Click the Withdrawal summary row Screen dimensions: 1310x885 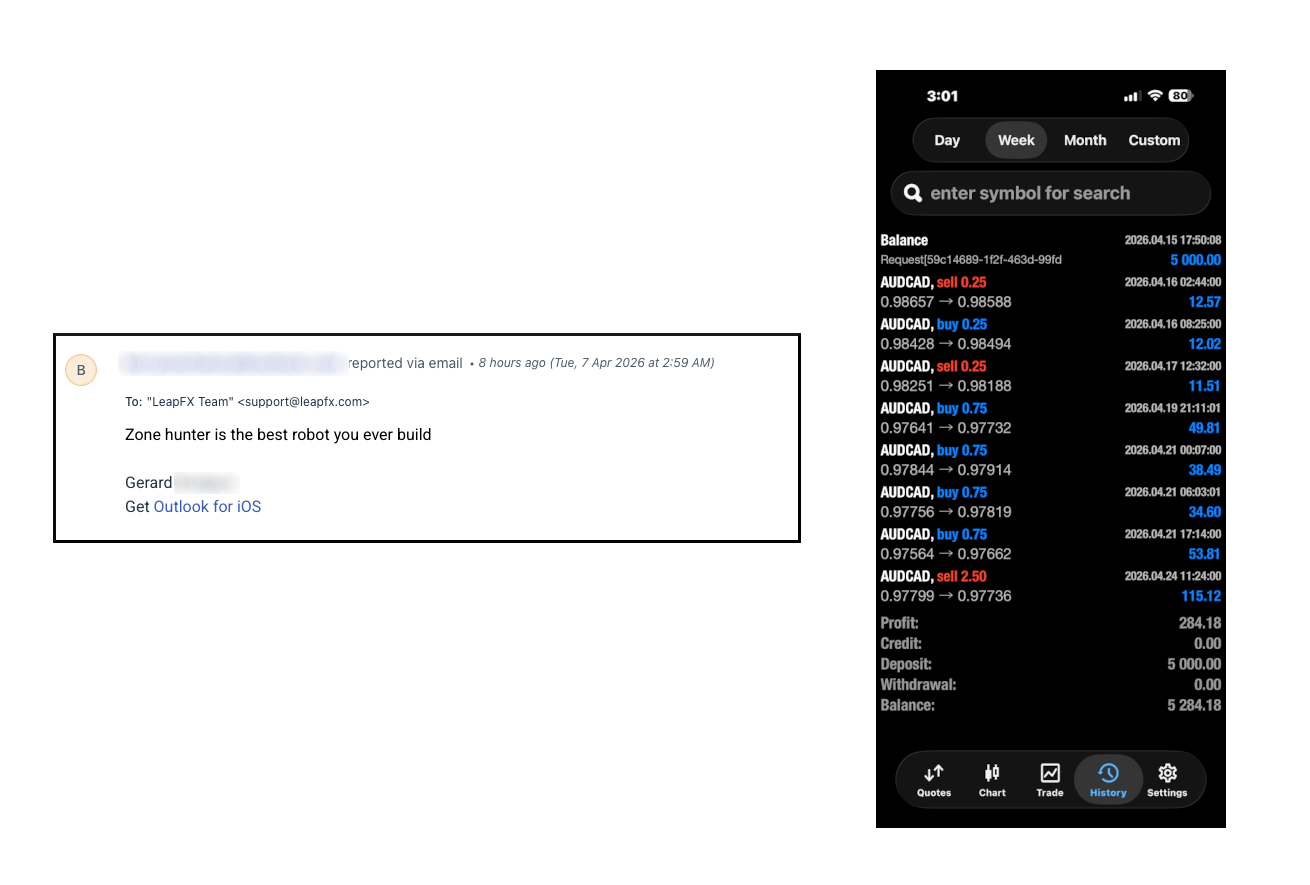(x=1050, y=685)
